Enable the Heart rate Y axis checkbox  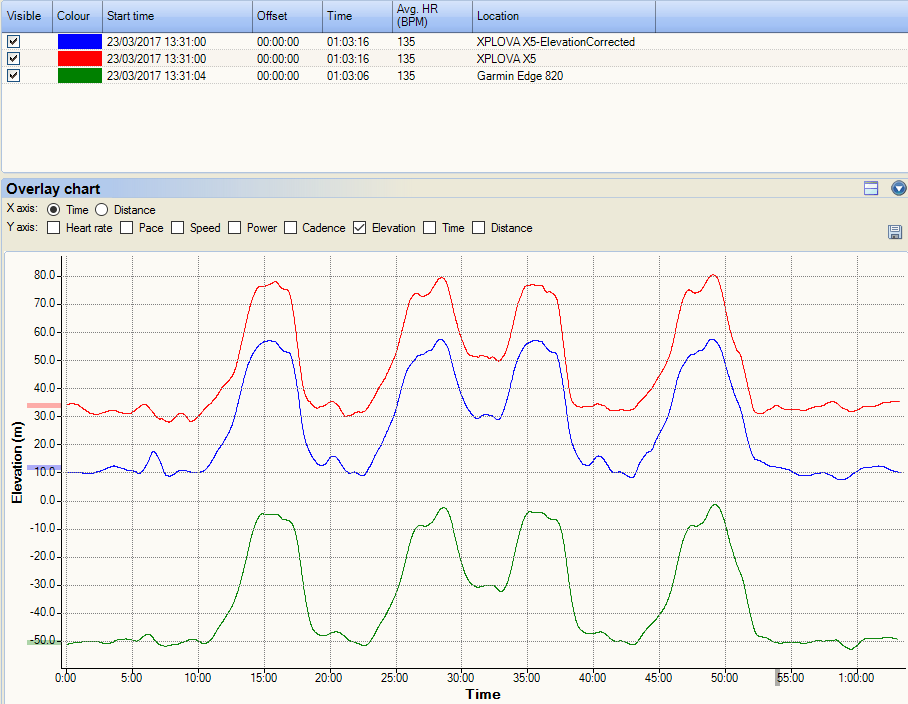[54, 228]
